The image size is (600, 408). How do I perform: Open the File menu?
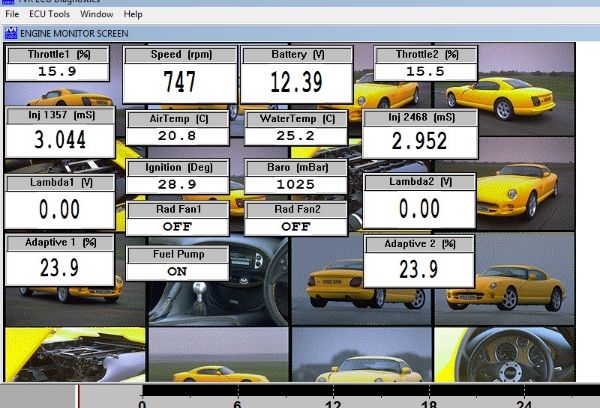point(12,15)
